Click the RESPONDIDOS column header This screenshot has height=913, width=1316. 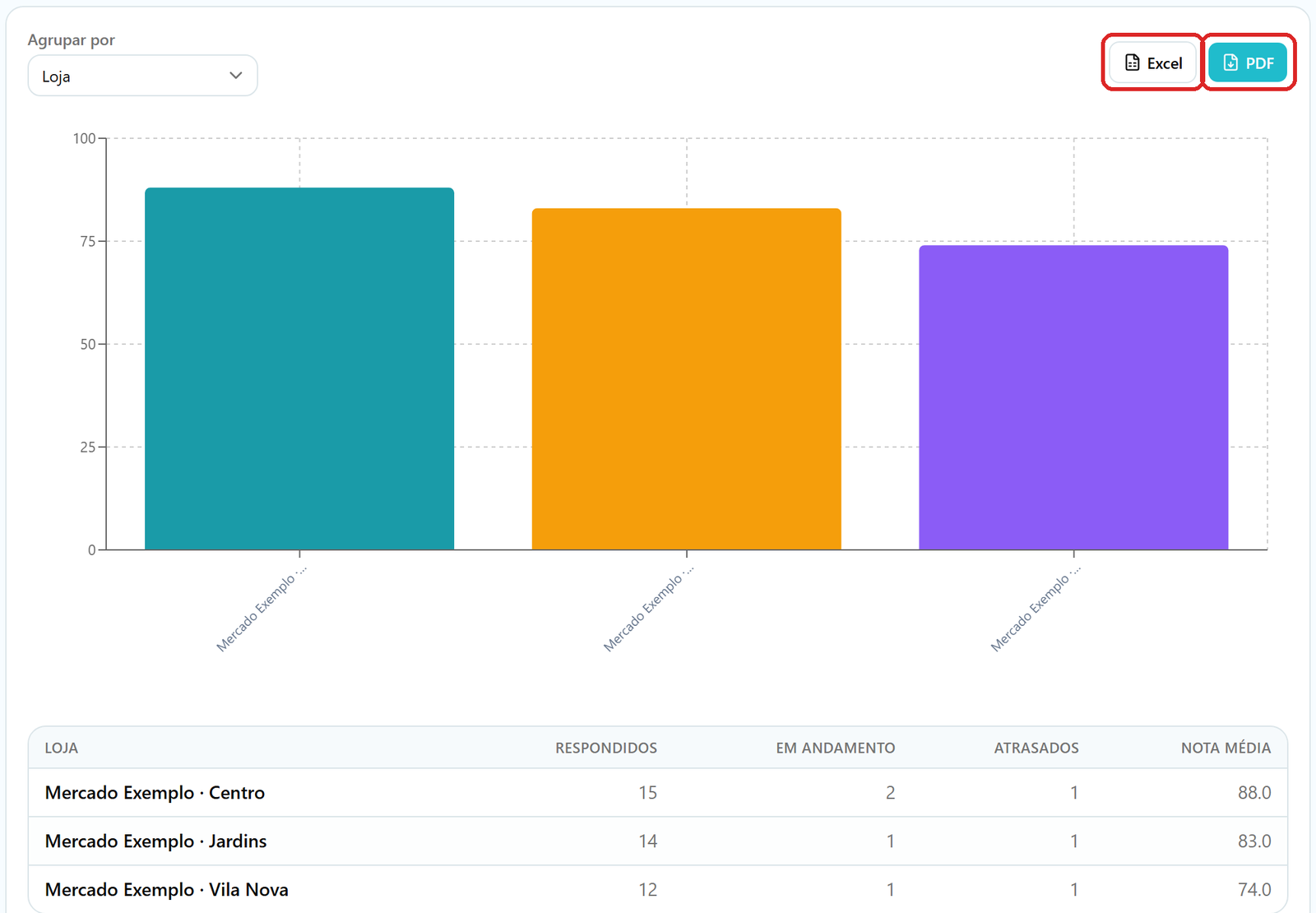click(x=606, y=748)
